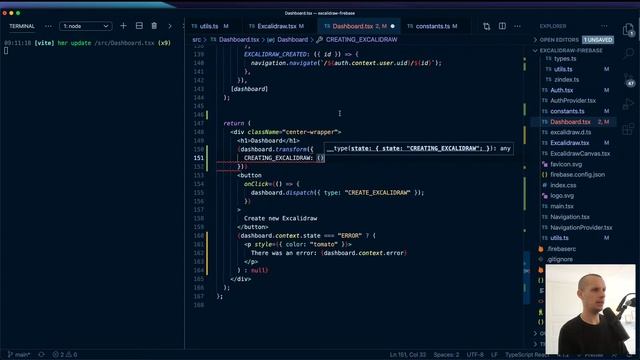Open .gitignore in Explorer

560,259
